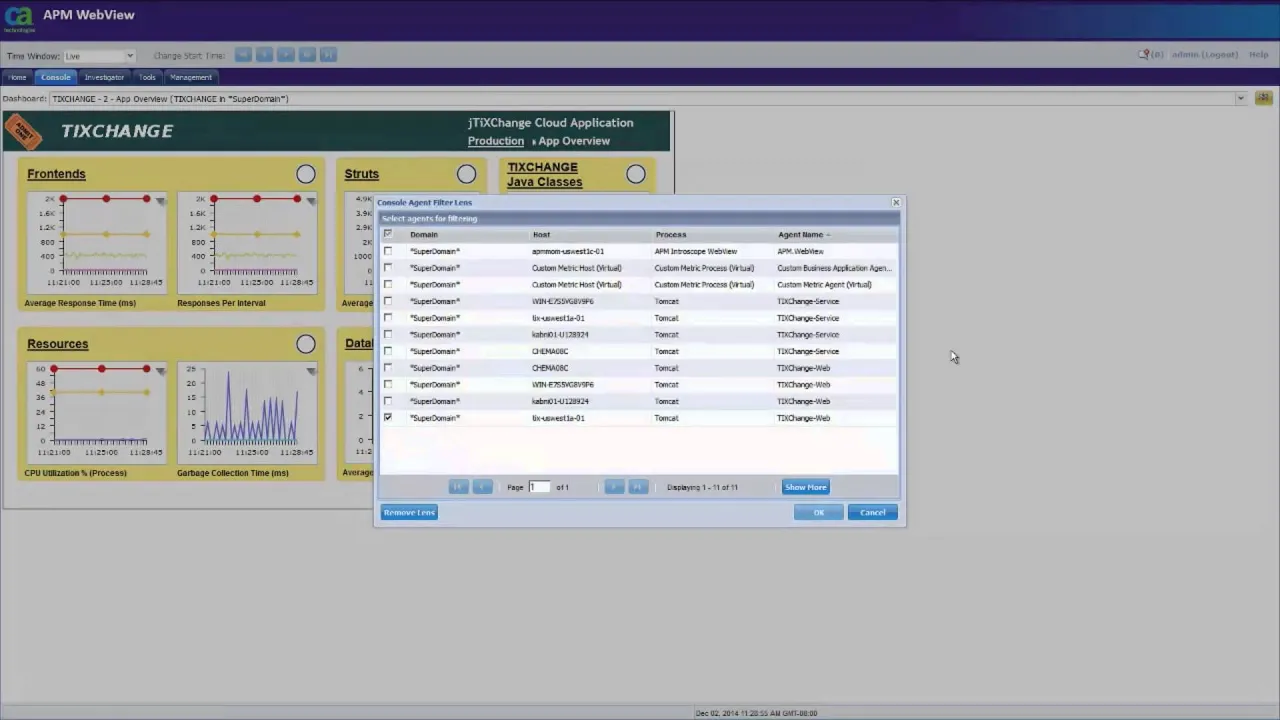Viewport: 1280px width, 720px height.
Task: Go to next page in filter dialog
Action: point(614,487)
